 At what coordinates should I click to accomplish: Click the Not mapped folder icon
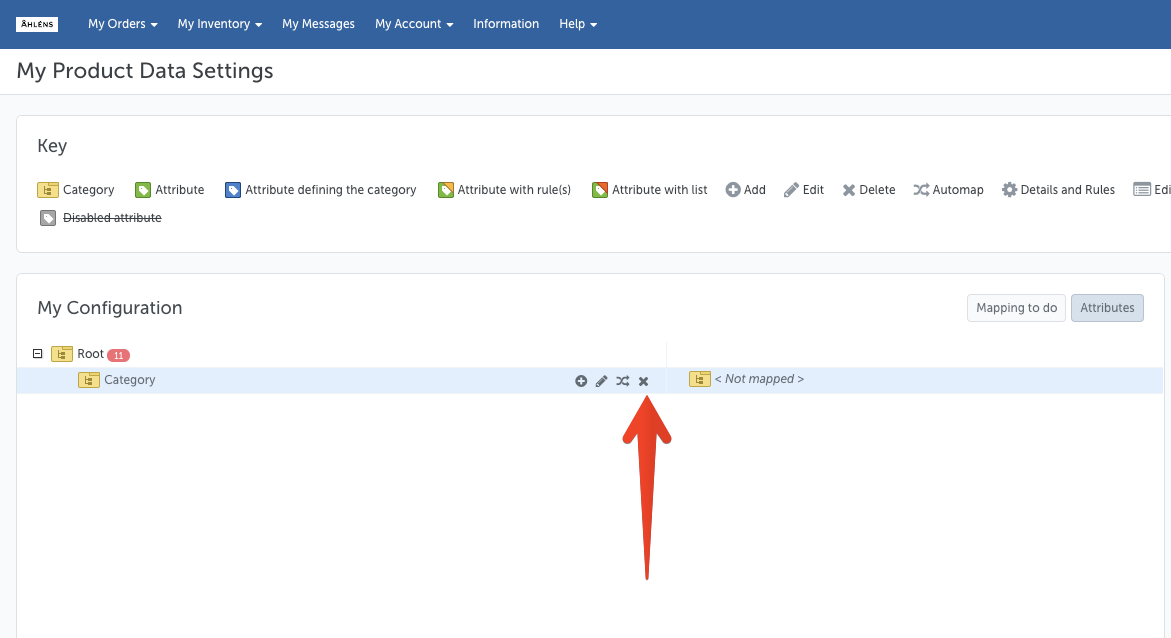tap(700, 380)
